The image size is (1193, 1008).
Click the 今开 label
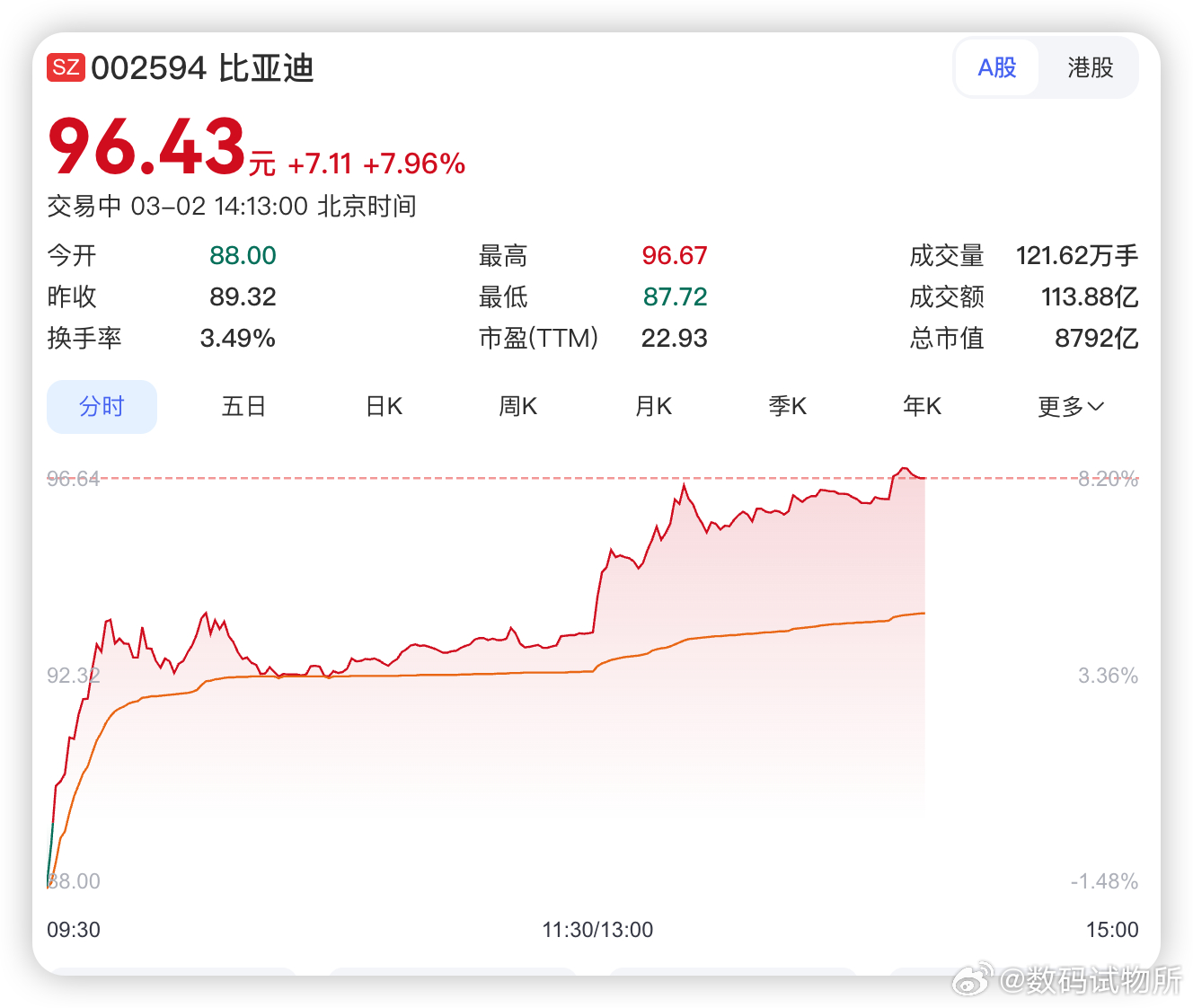coord(72,256)
